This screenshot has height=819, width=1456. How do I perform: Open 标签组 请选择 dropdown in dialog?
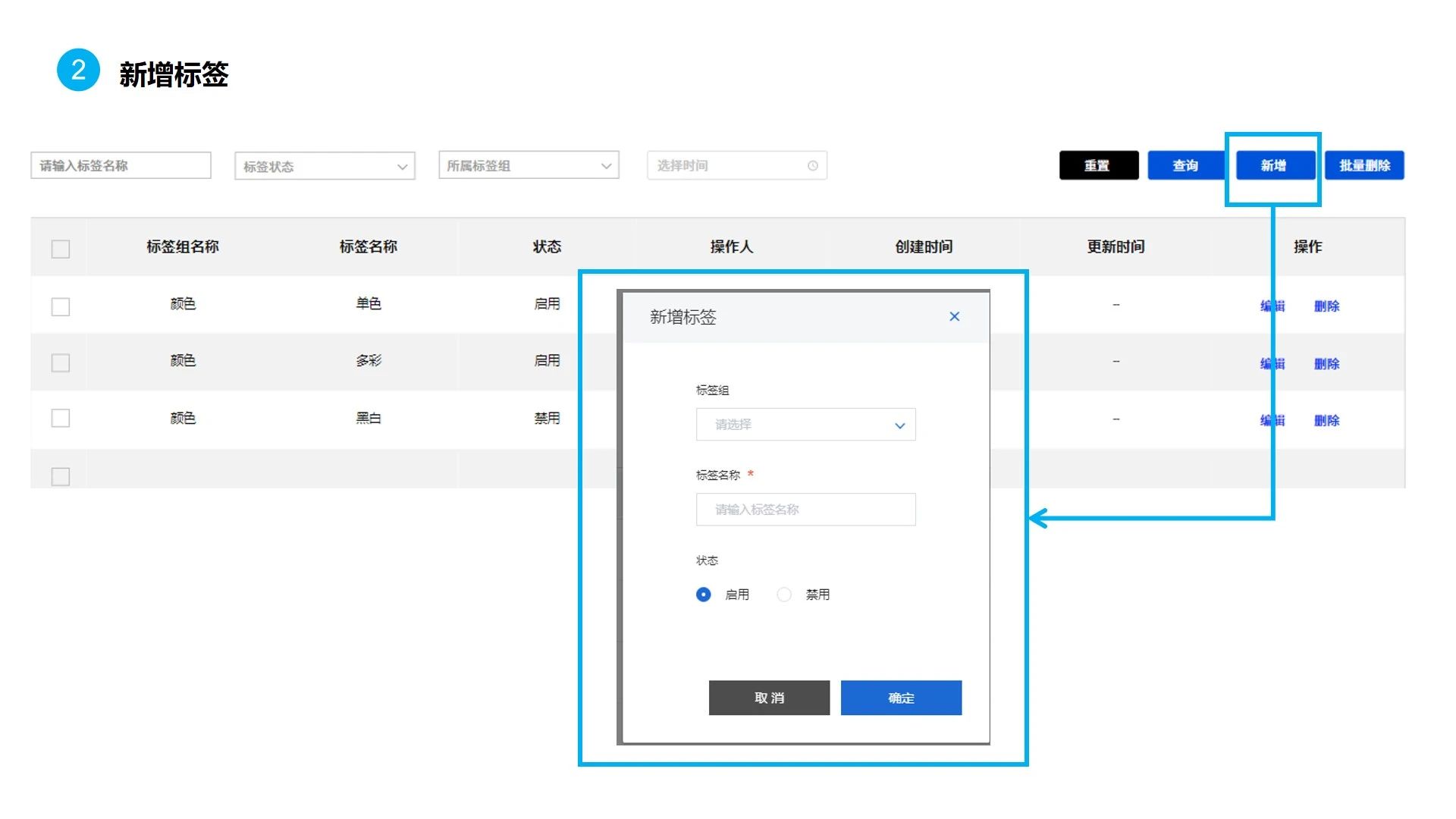pyautogui.click(x=805, y=425)
